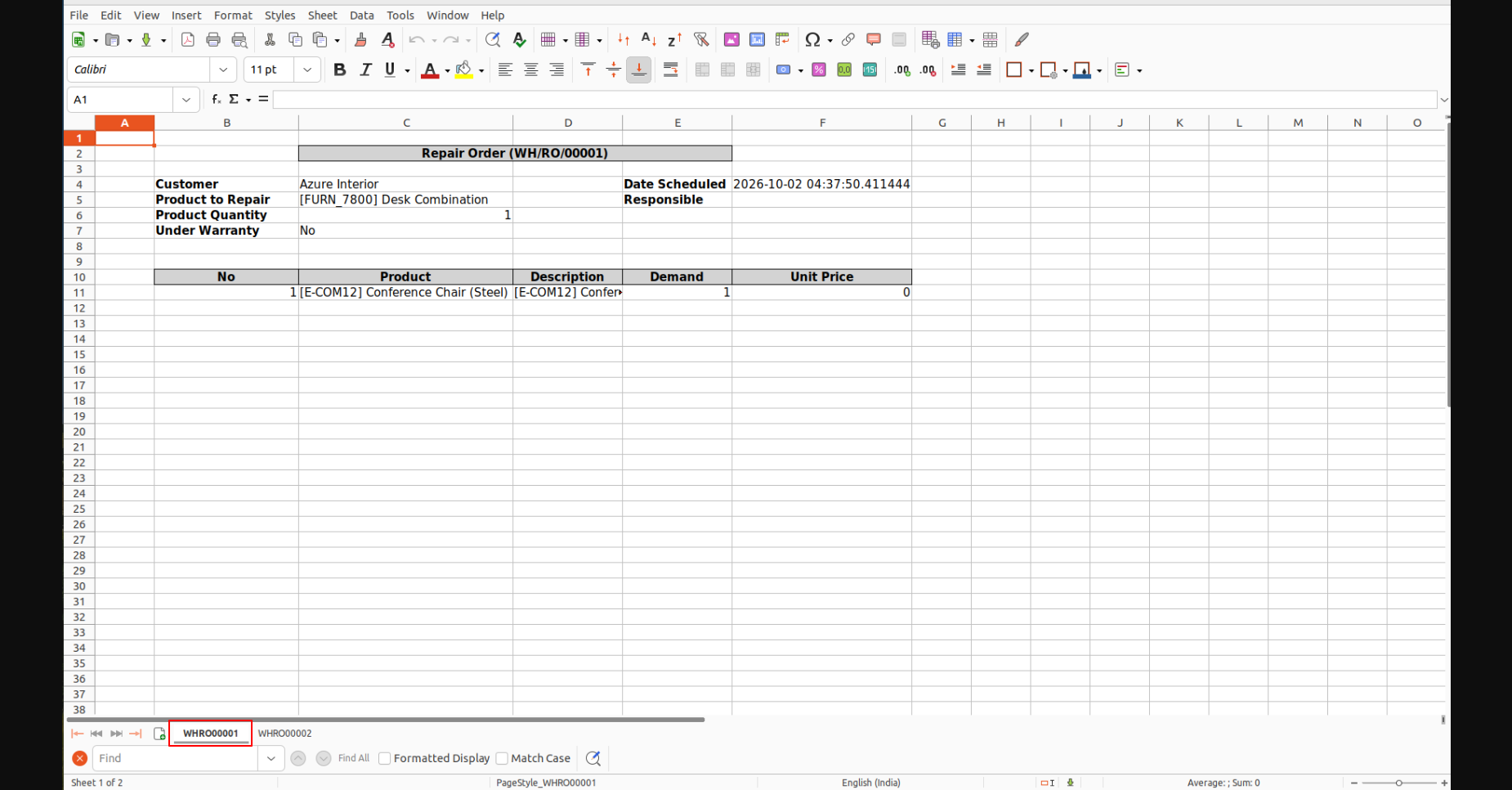Toggle Underline formatting

(390, 70)
